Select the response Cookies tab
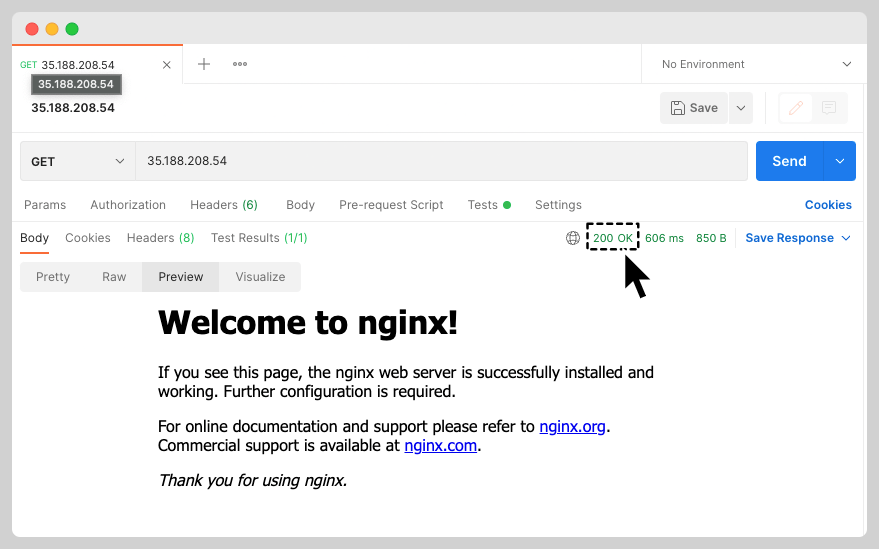 coord(87,238)
